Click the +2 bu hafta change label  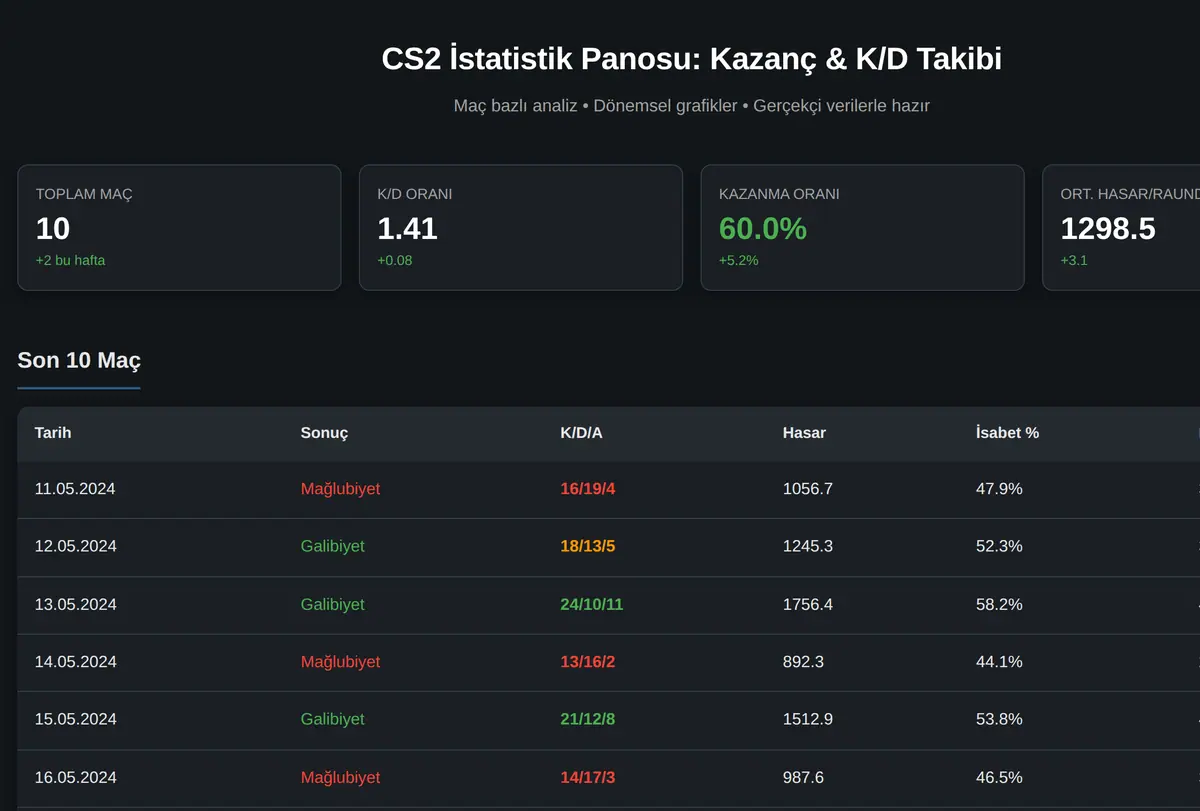click(70, 260)
